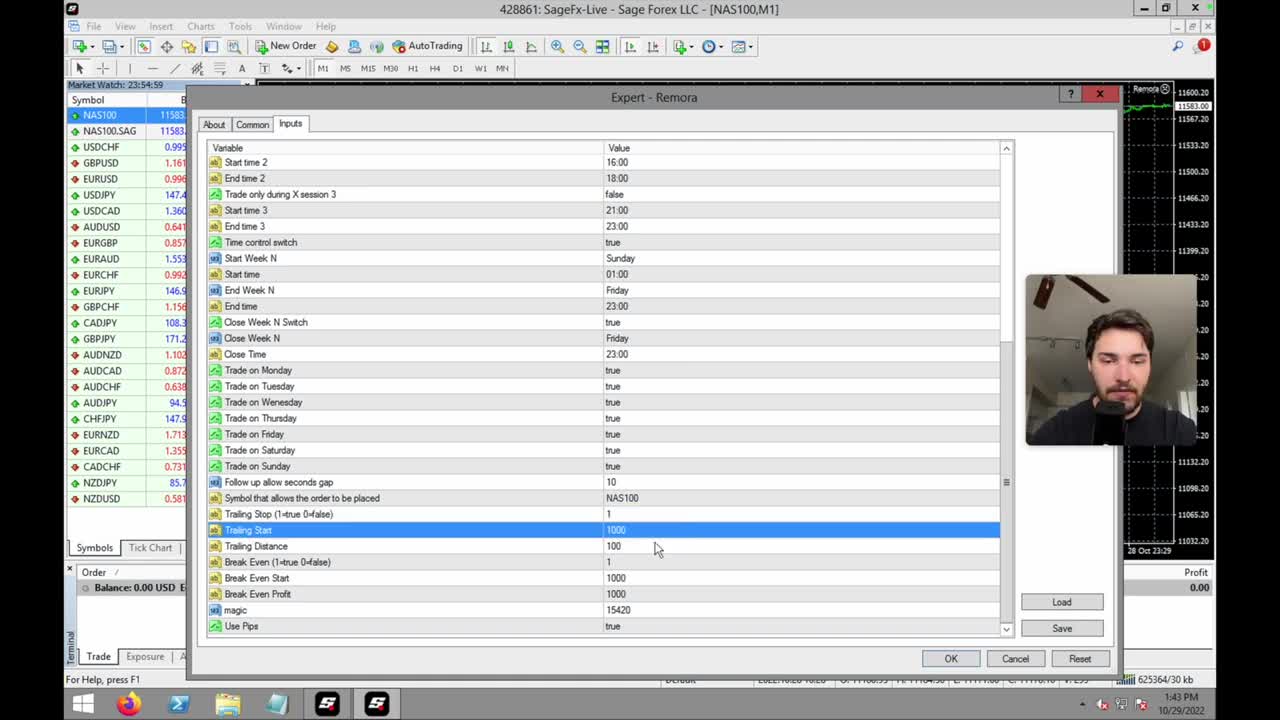Switch chart to bar chart icon

[x=486, y=46]
